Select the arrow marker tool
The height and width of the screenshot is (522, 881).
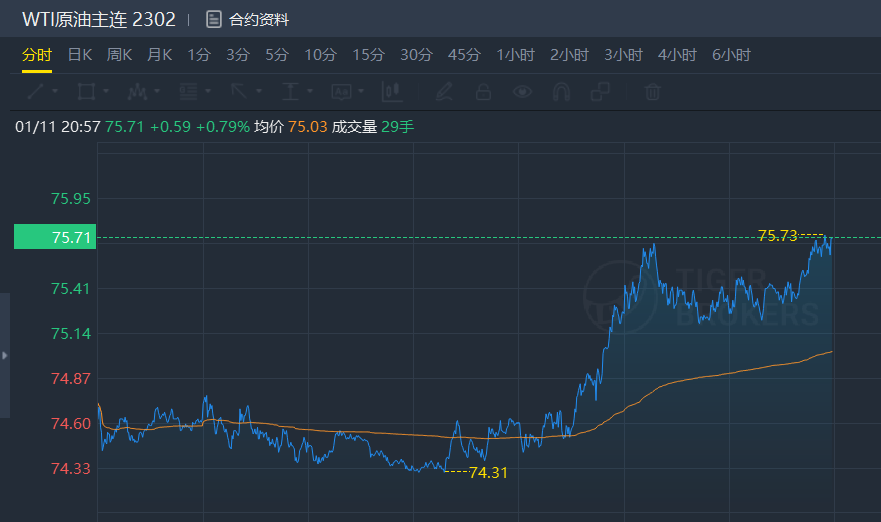[x=239, y=91]
